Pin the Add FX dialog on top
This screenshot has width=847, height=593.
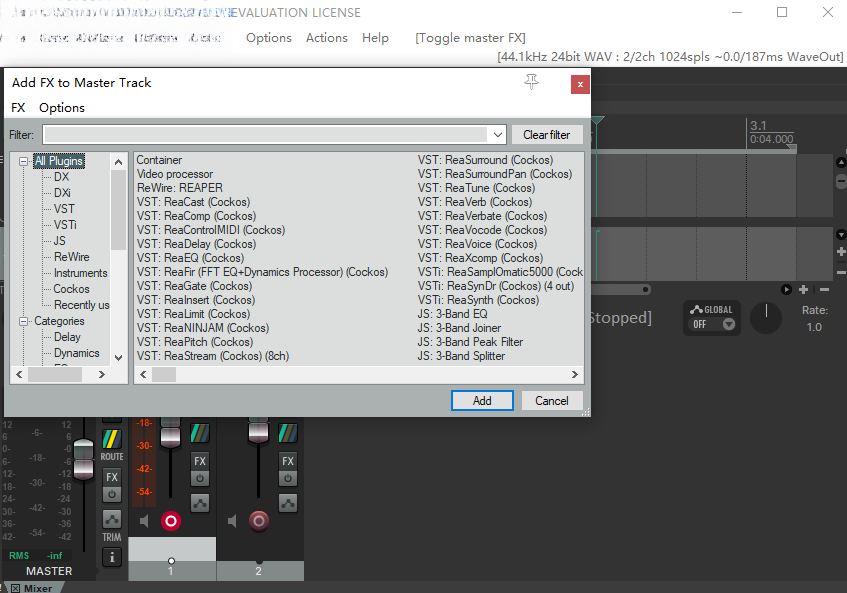coord(532,82)
